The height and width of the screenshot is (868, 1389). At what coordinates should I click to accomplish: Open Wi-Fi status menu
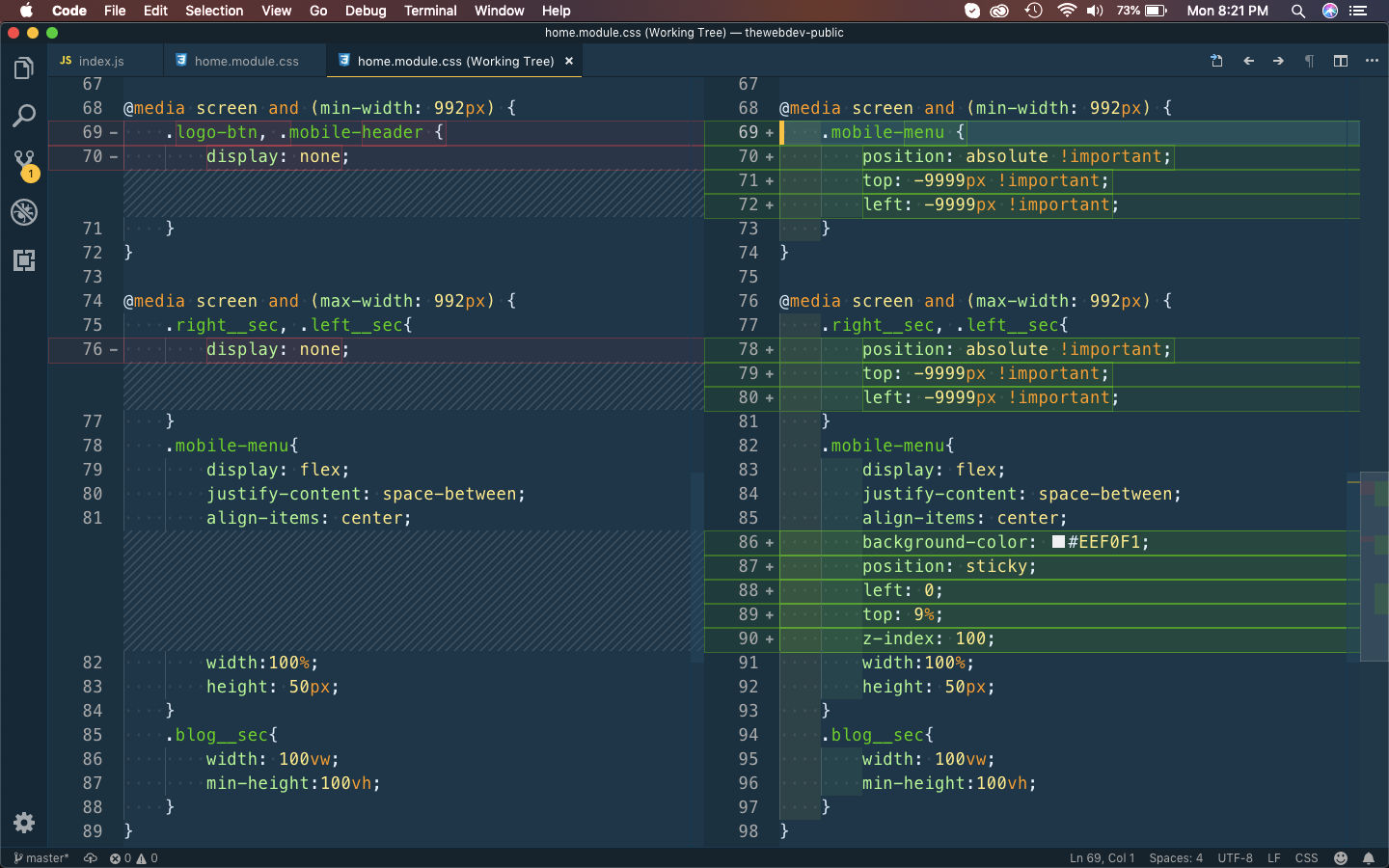1067,11
